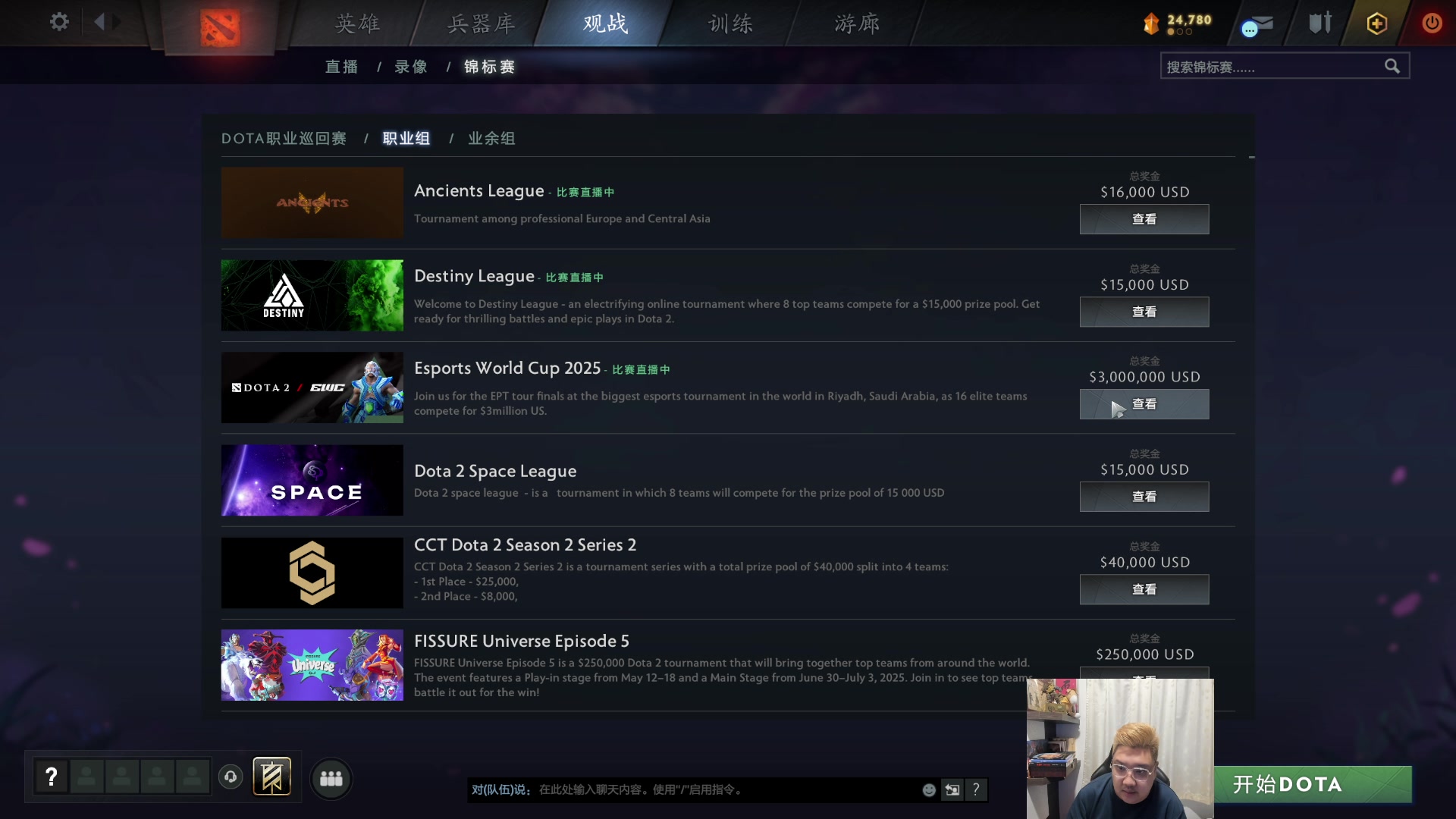The width and height of the screenshot is (1456, 819).
Task: Select the 业余组 filter
Action: click(491, 138)
